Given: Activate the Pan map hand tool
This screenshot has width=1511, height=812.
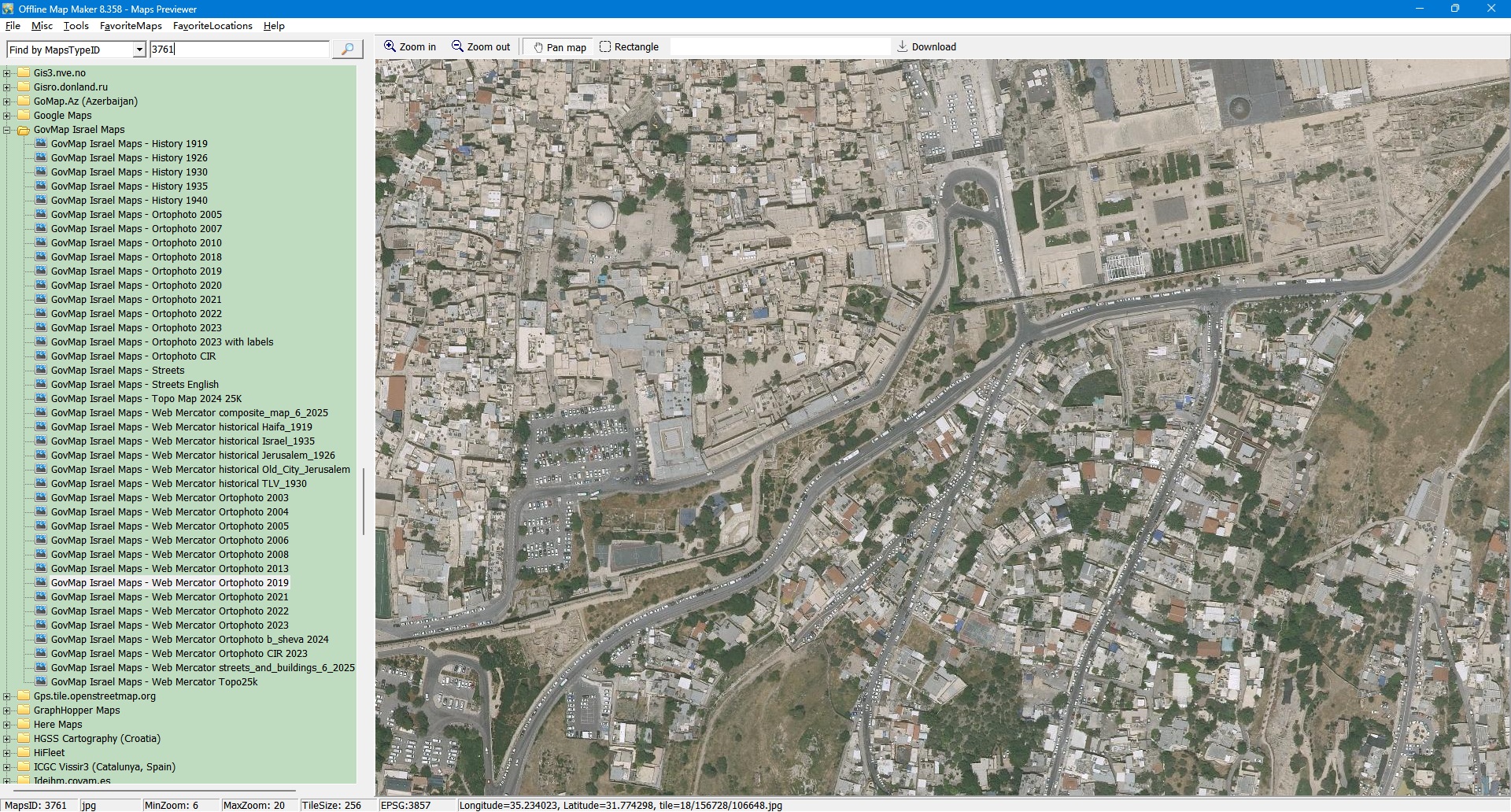Looking at the screenshot, I should 538,47.
